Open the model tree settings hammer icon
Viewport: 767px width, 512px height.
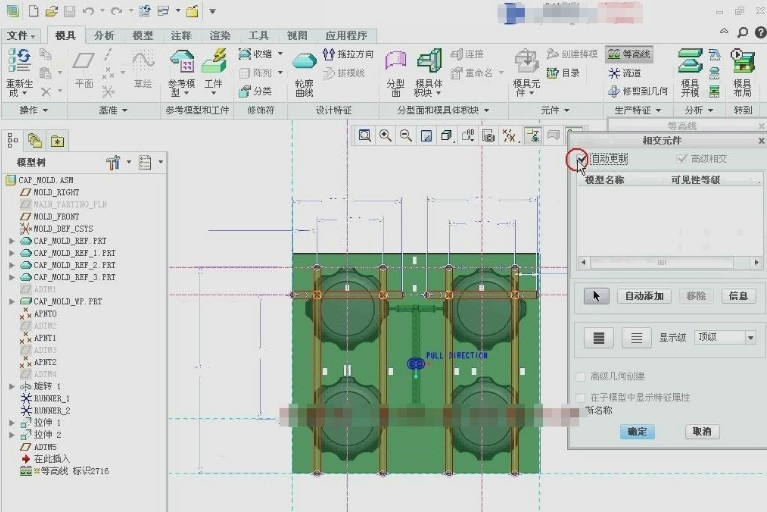point(113,162)
